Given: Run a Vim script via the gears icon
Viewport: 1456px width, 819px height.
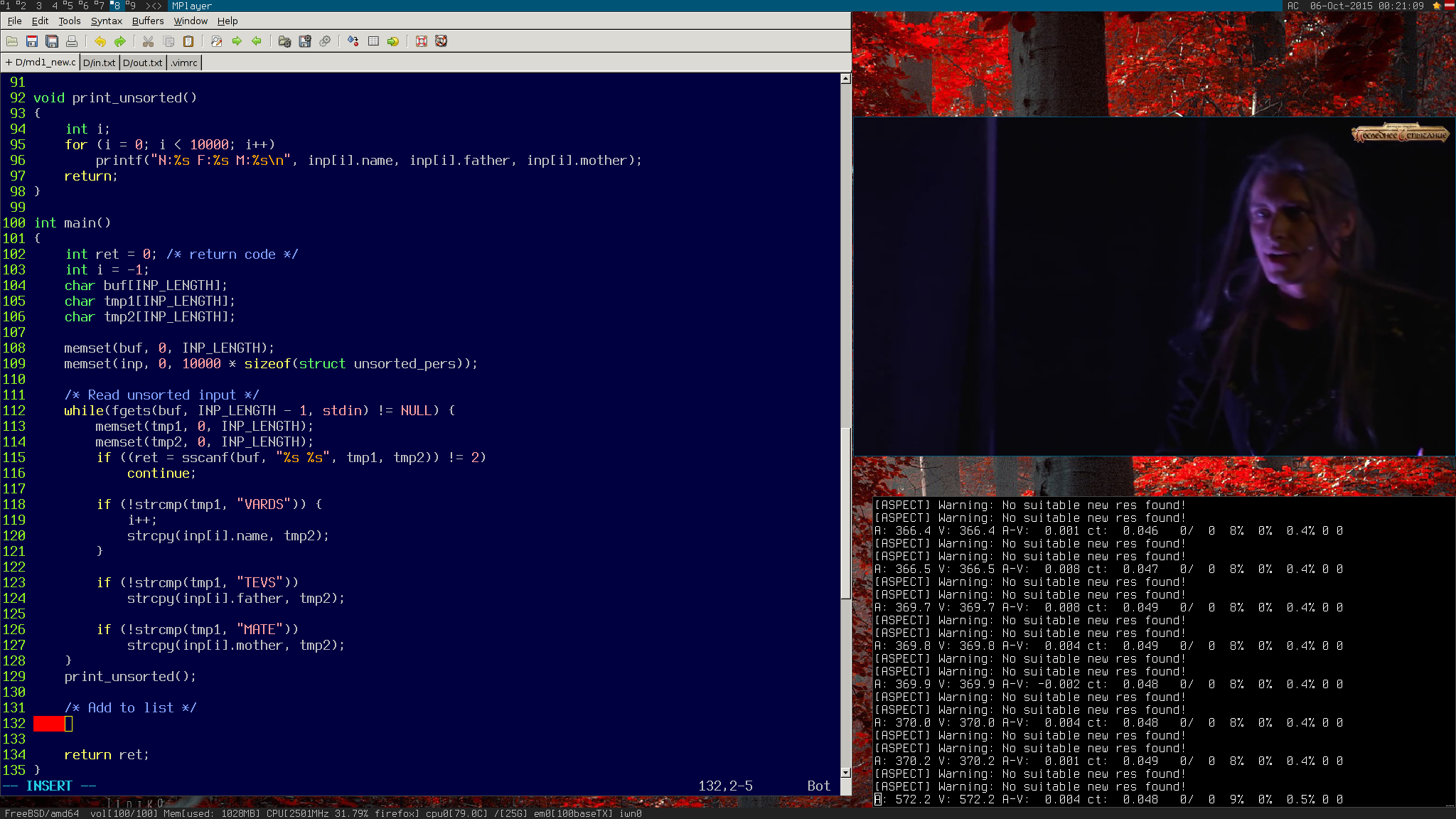Looking at the screenshot, I should [x=325, y=41].
